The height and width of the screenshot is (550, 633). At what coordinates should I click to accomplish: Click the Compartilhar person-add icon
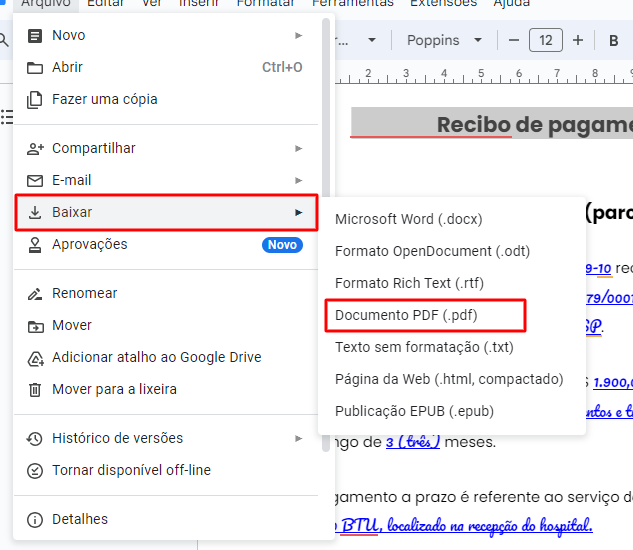click(x=35, y=149)
